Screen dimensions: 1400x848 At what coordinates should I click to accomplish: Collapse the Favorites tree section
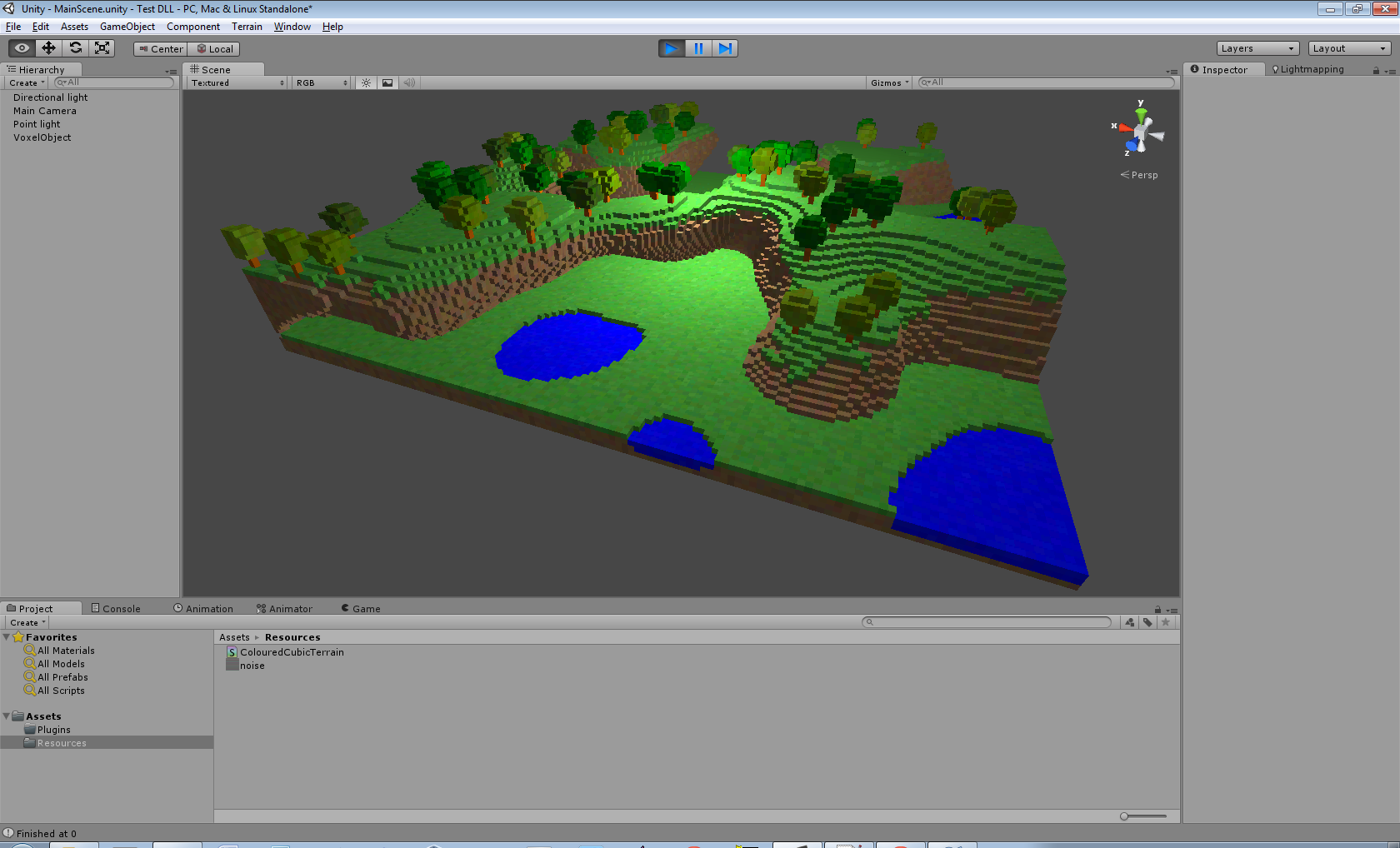point(7,637)
